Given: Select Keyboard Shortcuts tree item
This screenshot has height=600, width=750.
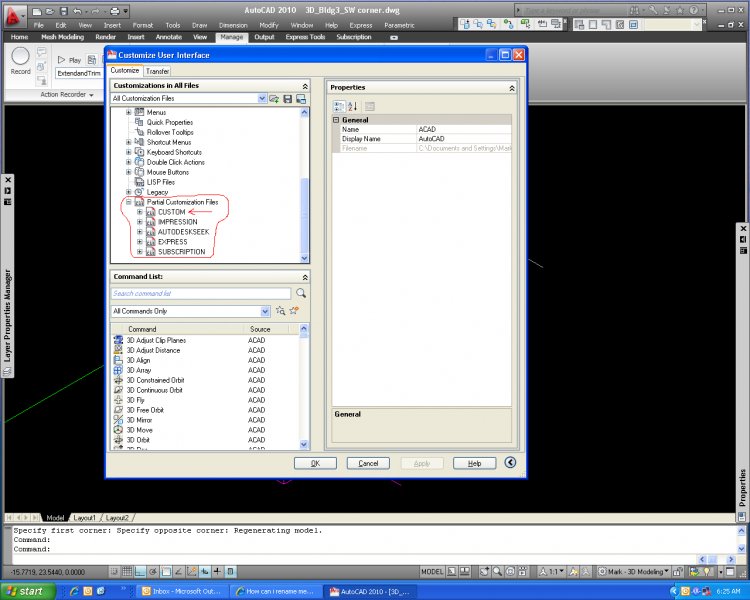Looking at the screenshot, I should [174, 152].
